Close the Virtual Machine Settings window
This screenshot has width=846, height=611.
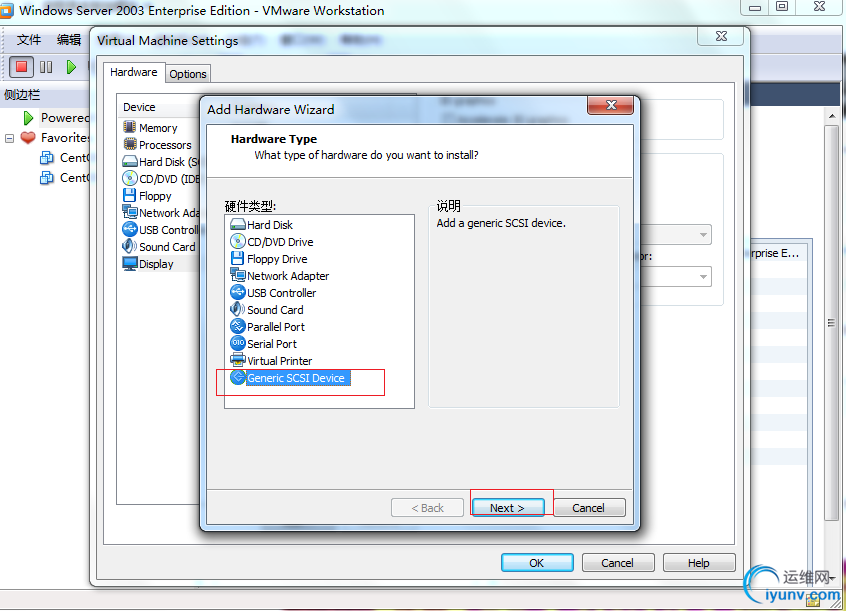[x=721, y=36]
